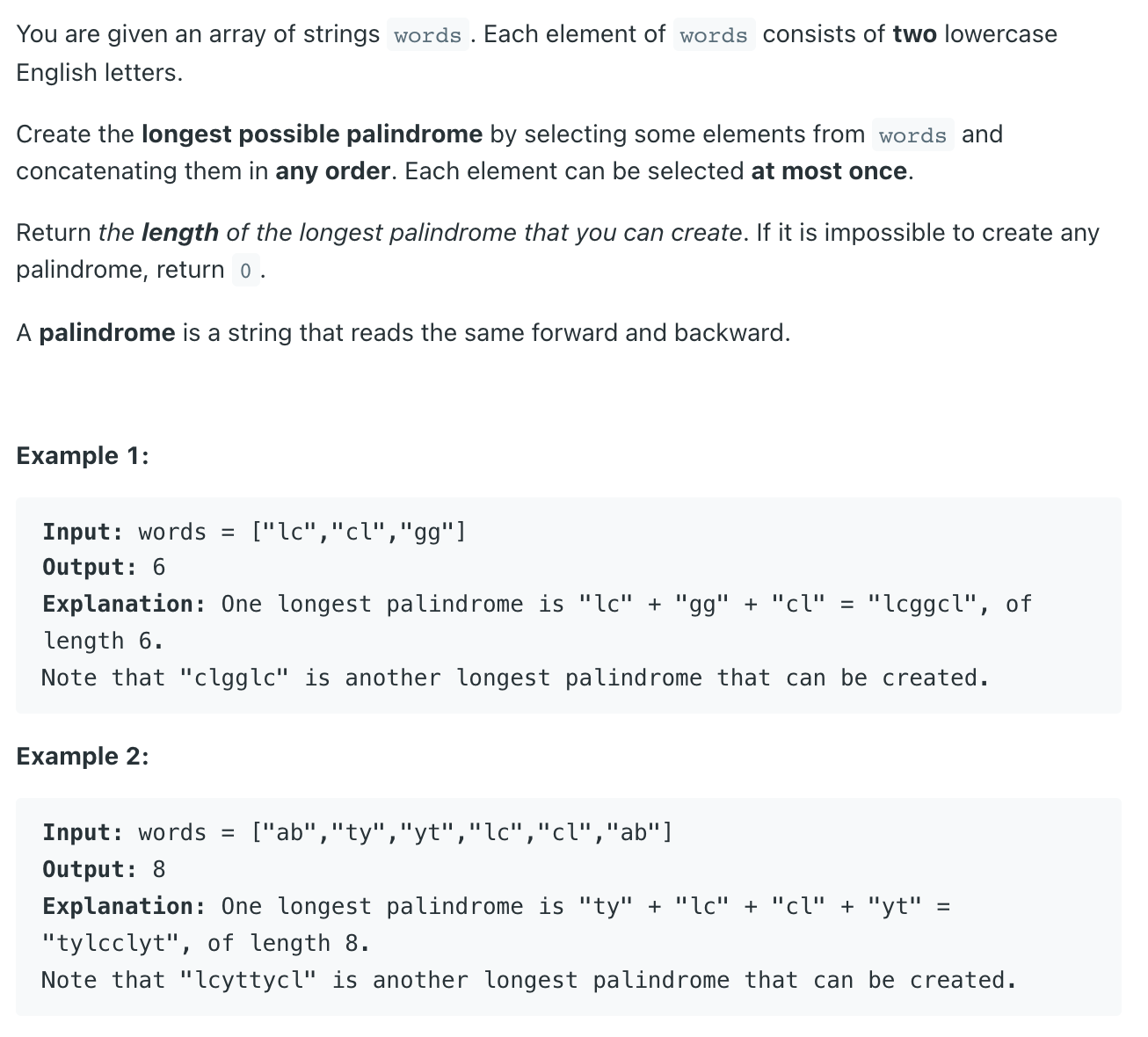Image resolution: width=1148 pixels, height=1037 pixels.
Task: Click the "tylcclyt" string in Example 2
Action: click(110, 944)
